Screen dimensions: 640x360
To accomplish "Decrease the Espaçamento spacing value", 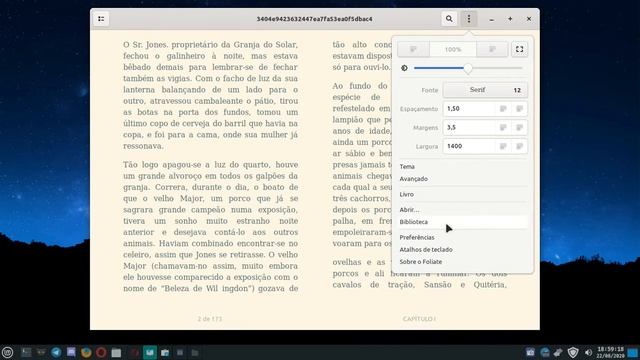I will (503, 109).
